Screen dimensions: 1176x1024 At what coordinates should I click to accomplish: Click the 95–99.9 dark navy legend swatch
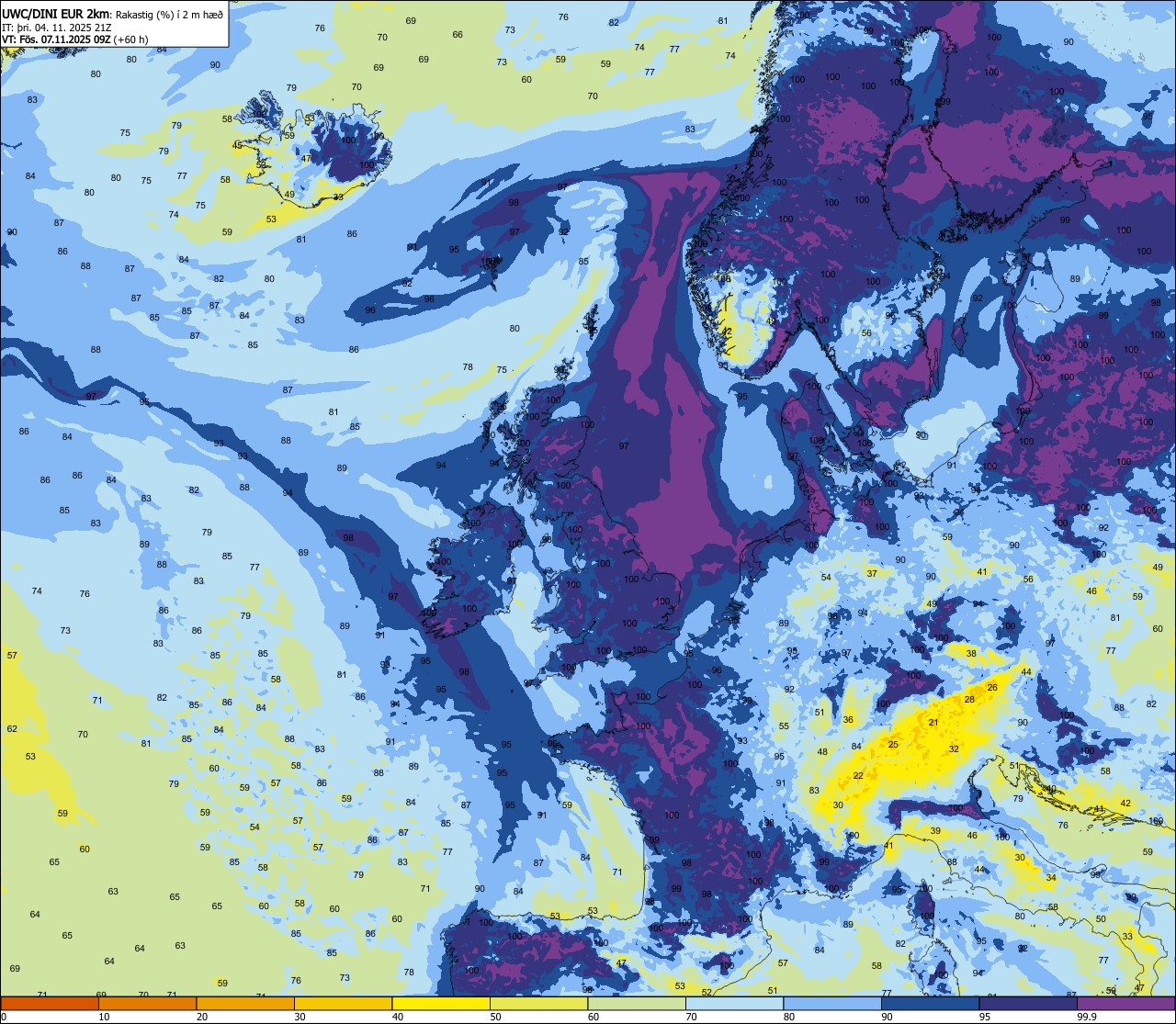[x=1028, y=1003]
